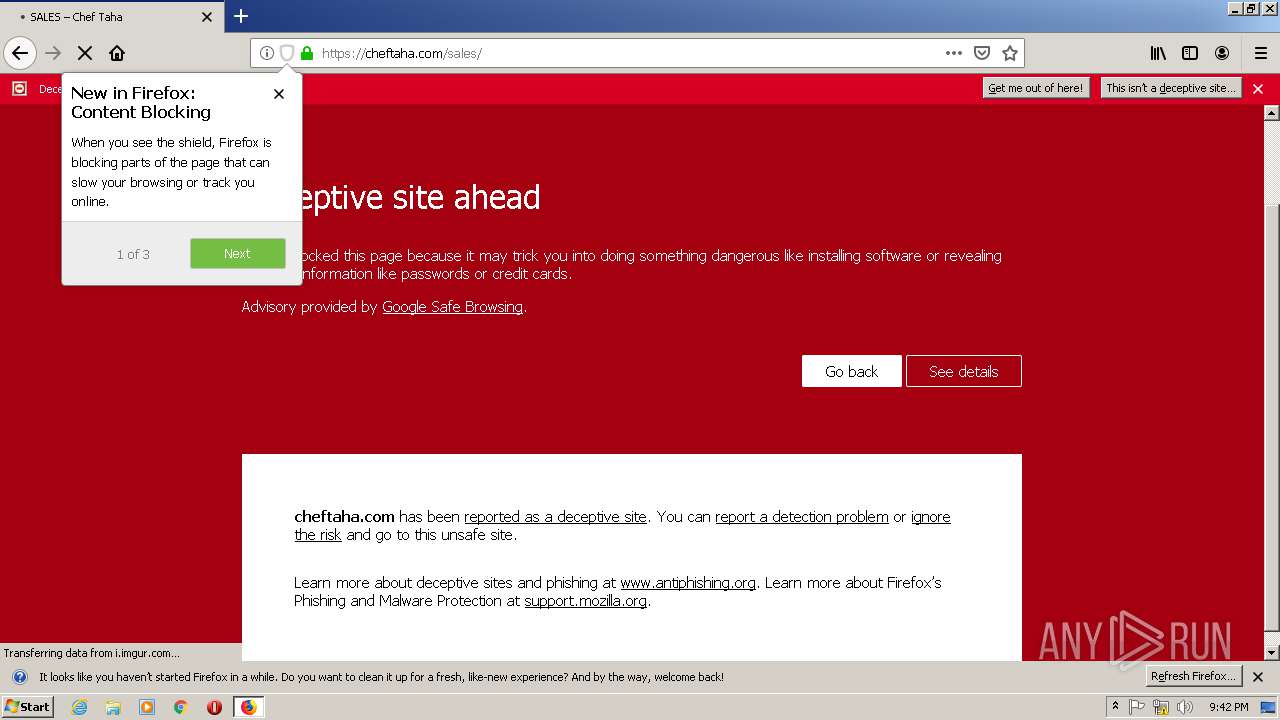Click report a detection problem link
1280x720 pixels.
pyautogui.click(x=802, y=517)
